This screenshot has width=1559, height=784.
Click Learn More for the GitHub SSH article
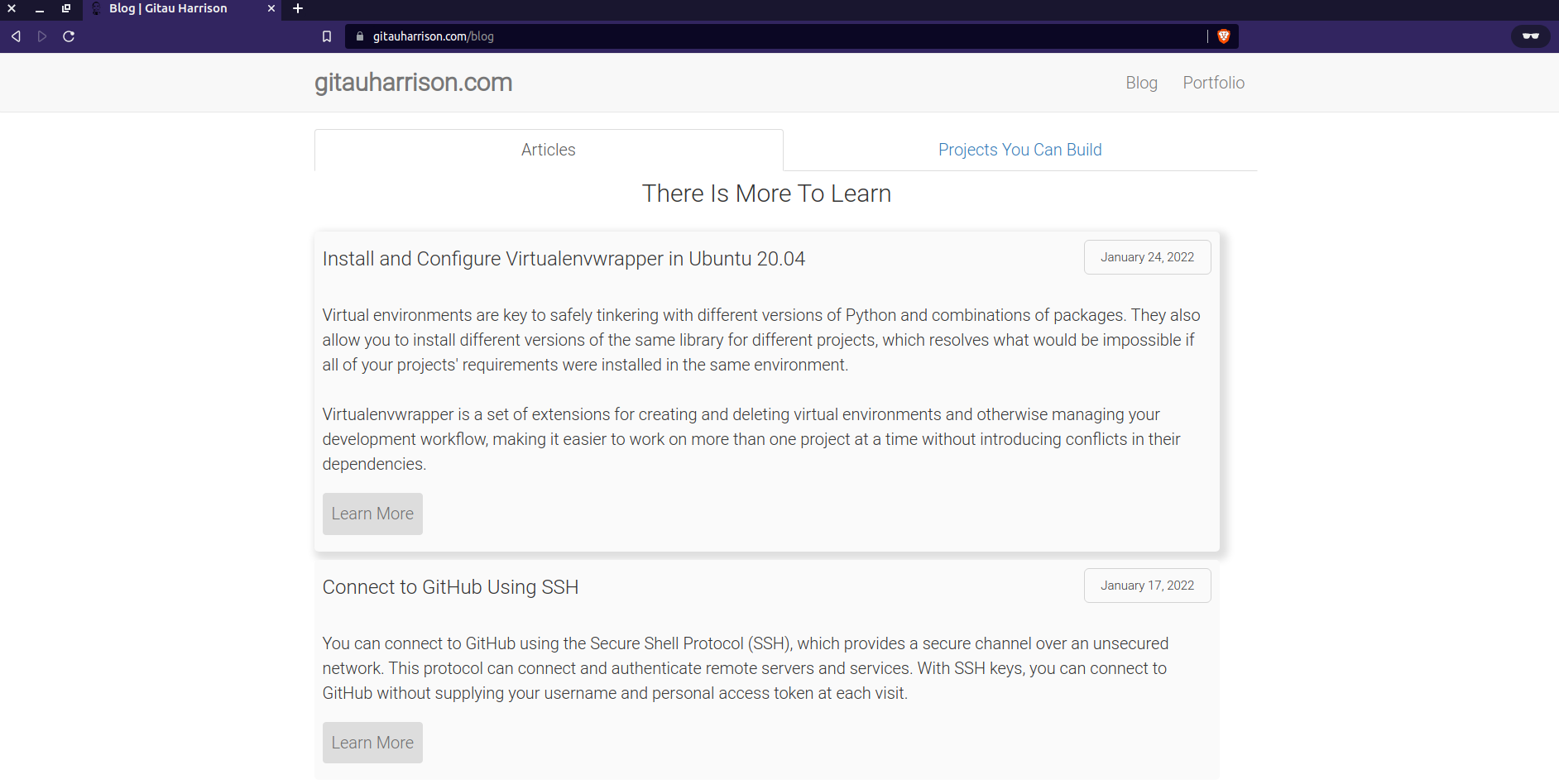click(372, 743)
